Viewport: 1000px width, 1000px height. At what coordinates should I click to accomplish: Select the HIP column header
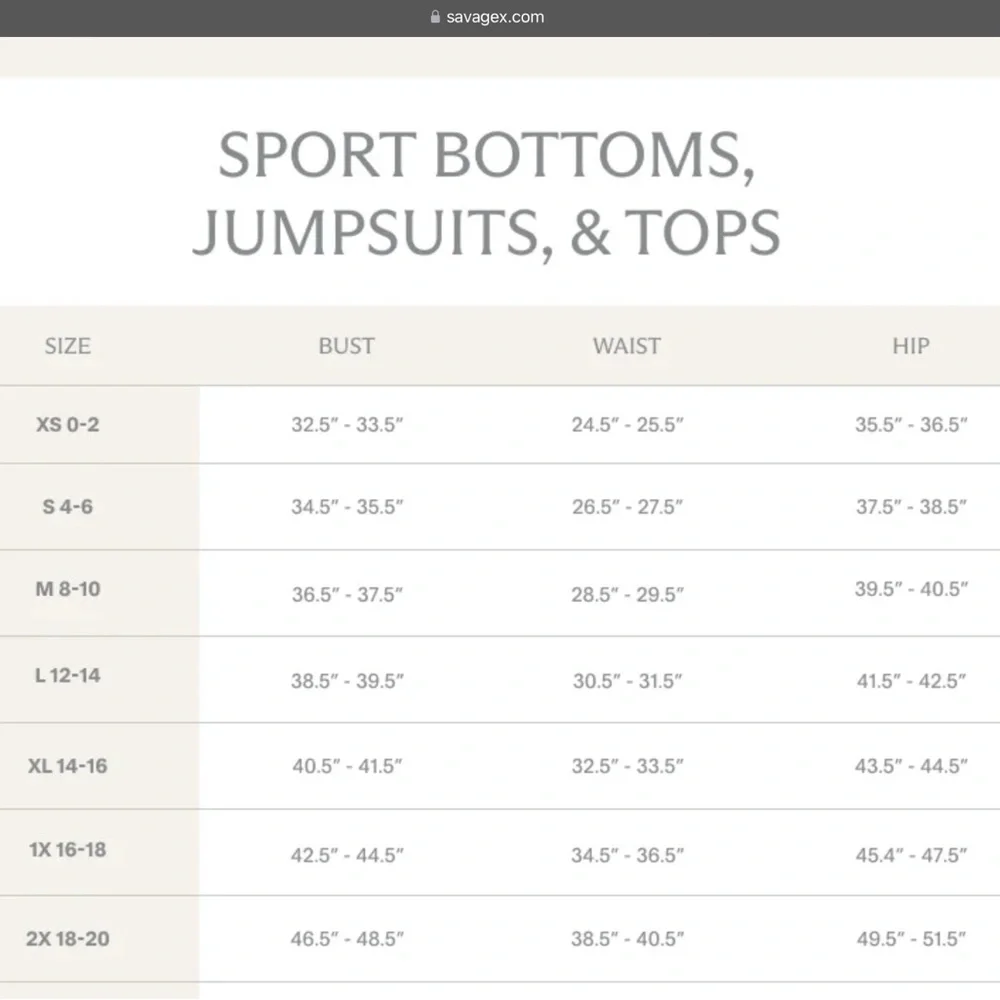point(911,346)
